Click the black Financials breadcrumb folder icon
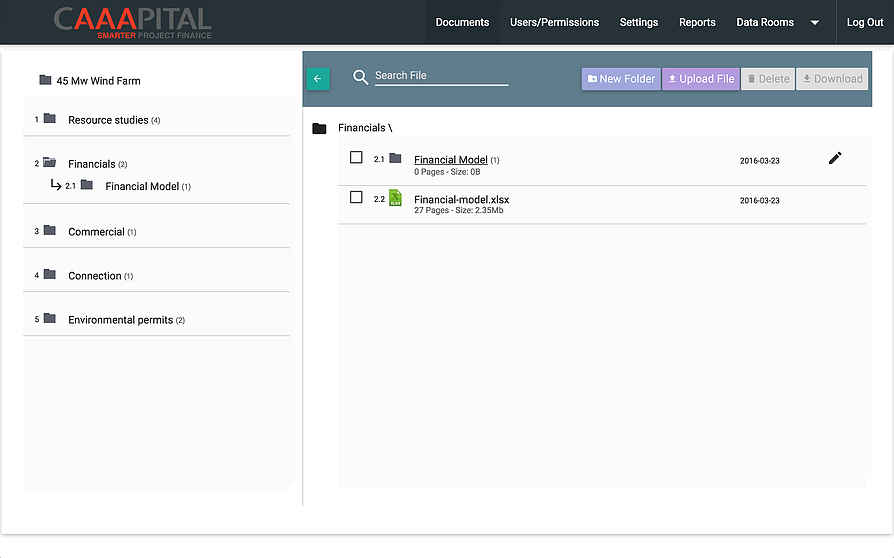Screen dimensions: 894x558 [319, 129]
